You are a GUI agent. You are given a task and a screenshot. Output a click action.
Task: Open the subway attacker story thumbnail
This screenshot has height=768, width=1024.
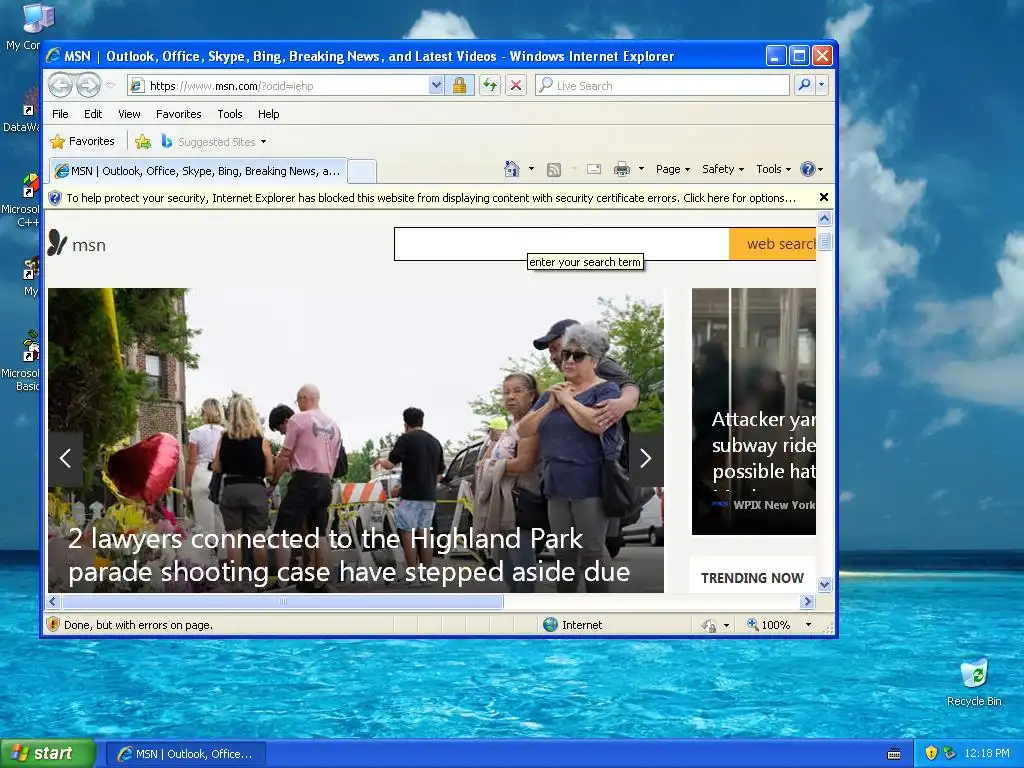click(754, 411)
